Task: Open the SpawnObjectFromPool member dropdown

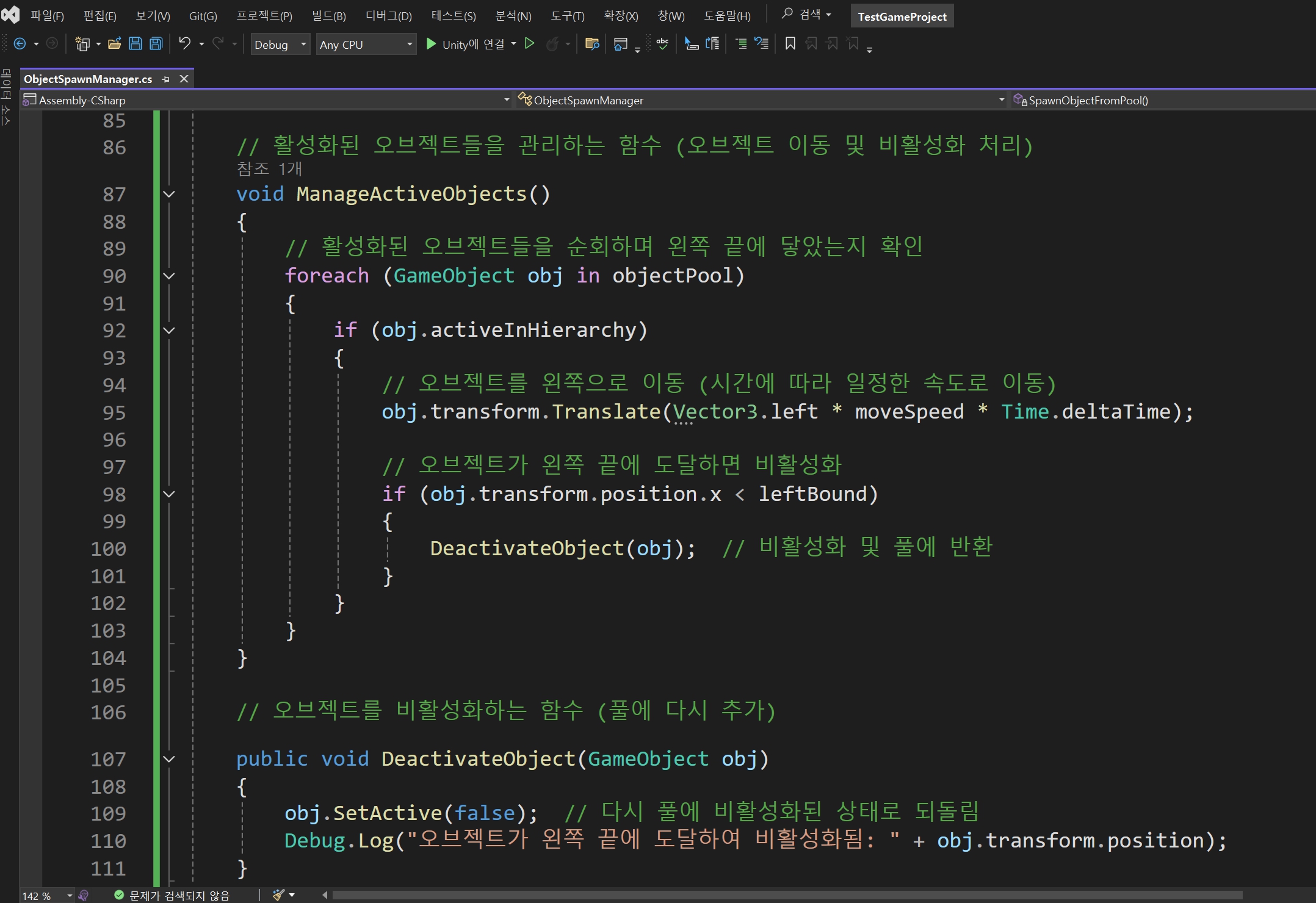Action: point(1163,100)
